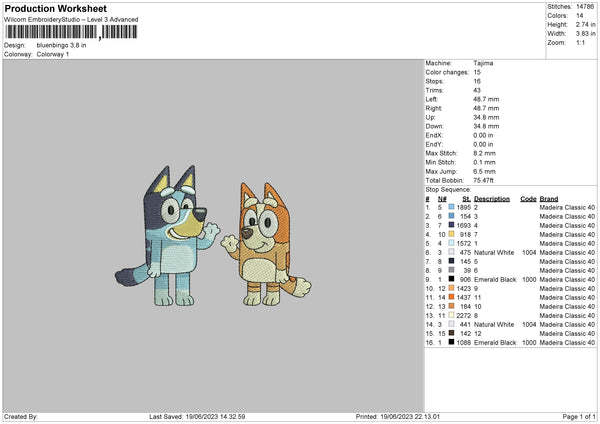Click 'Wilcom EmbroideryStudio – Level 3 Advanced' text
600x424 pixels.
pos(71,20)
